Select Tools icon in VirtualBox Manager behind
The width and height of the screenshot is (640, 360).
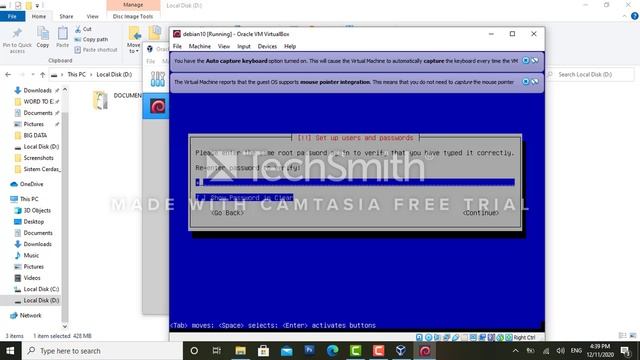(x=158, y=79)
